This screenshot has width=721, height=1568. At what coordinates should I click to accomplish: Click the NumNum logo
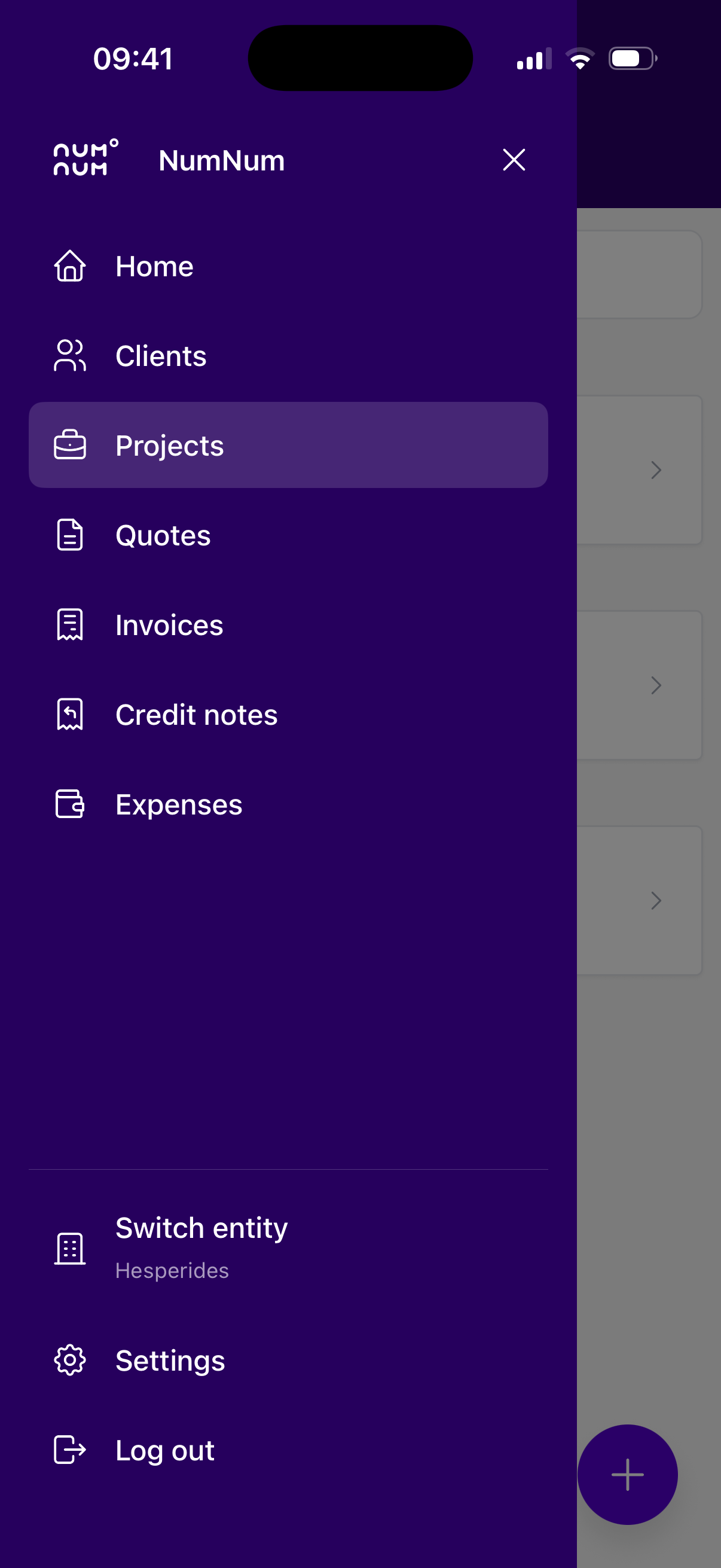coord(85,158)
